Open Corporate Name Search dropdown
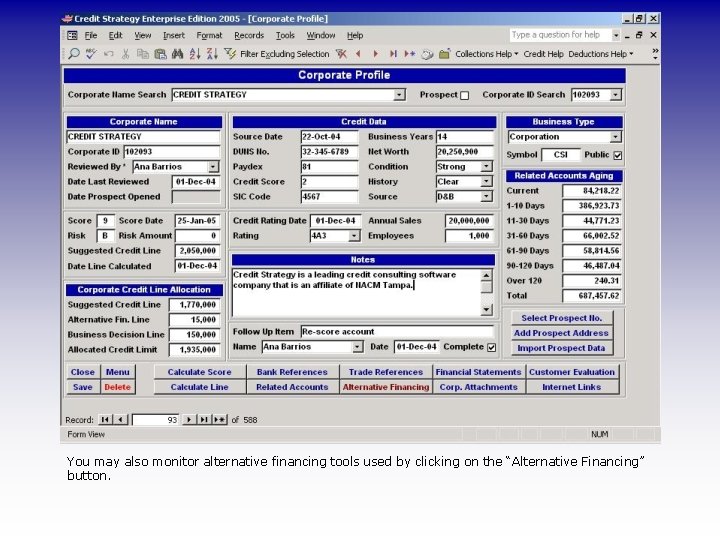Screen dimensions: 720x540 pos(399,95)
